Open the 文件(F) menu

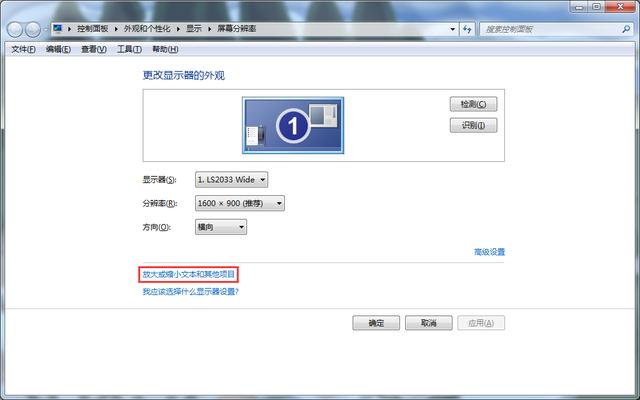tap(23, 49)
